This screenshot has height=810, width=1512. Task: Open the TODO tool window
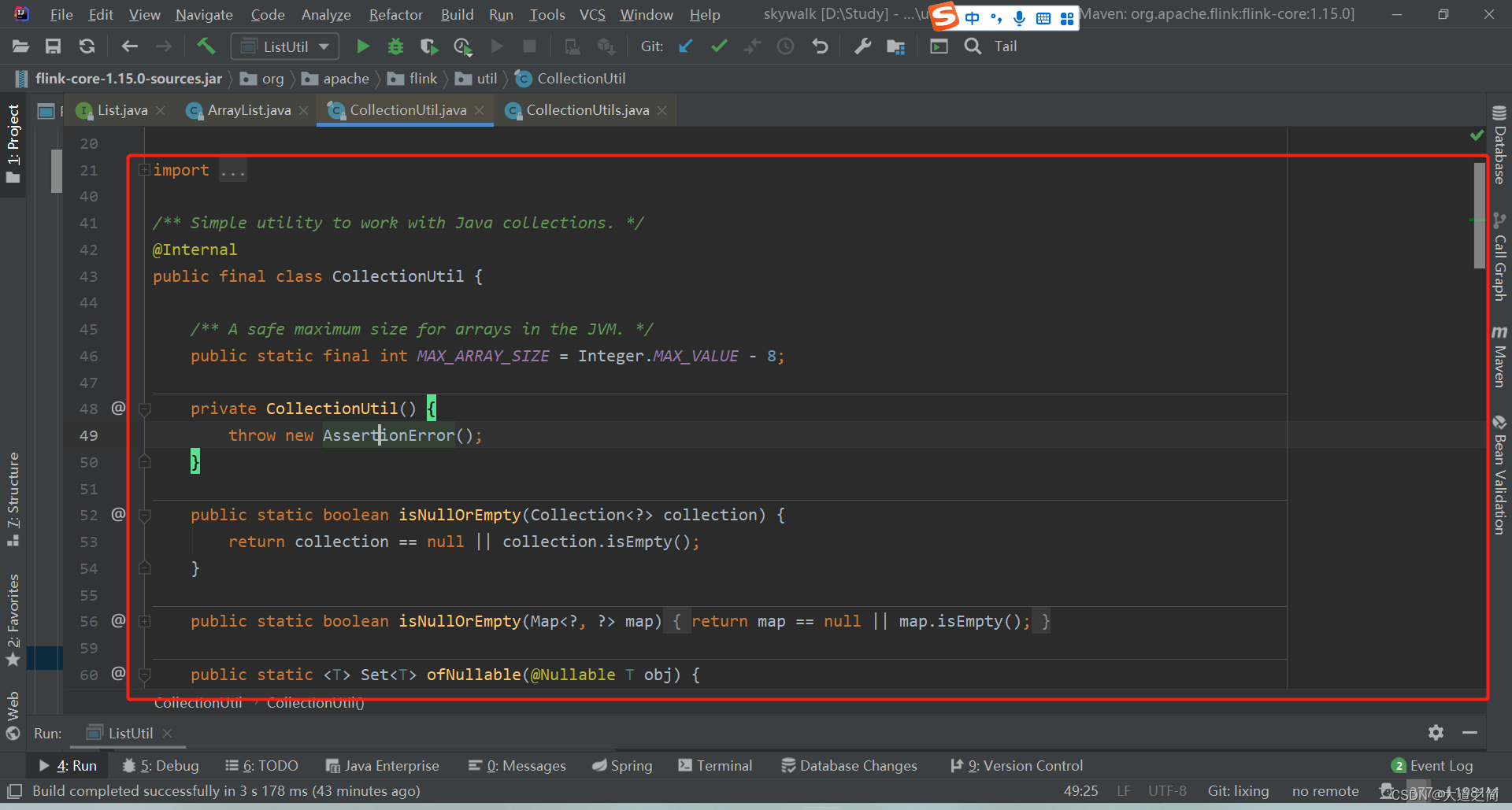(x=261, y=765)
